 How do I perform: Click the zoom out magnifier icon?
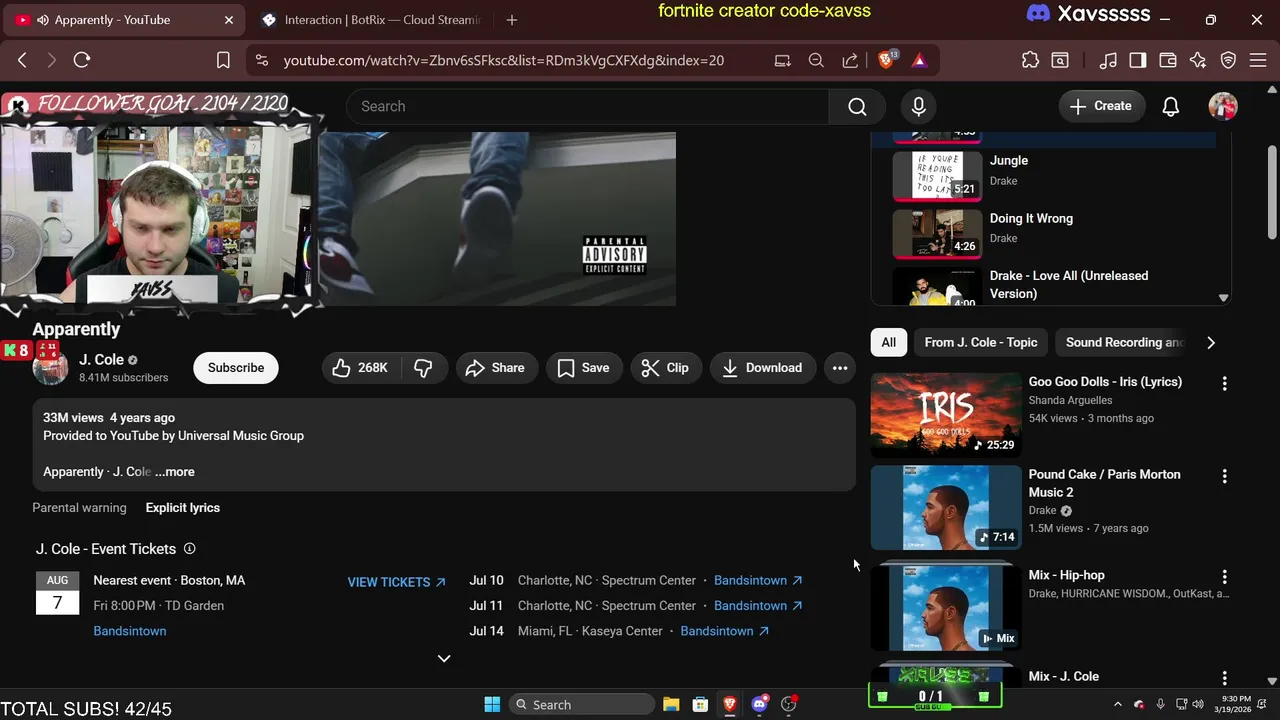pos(816,60)
